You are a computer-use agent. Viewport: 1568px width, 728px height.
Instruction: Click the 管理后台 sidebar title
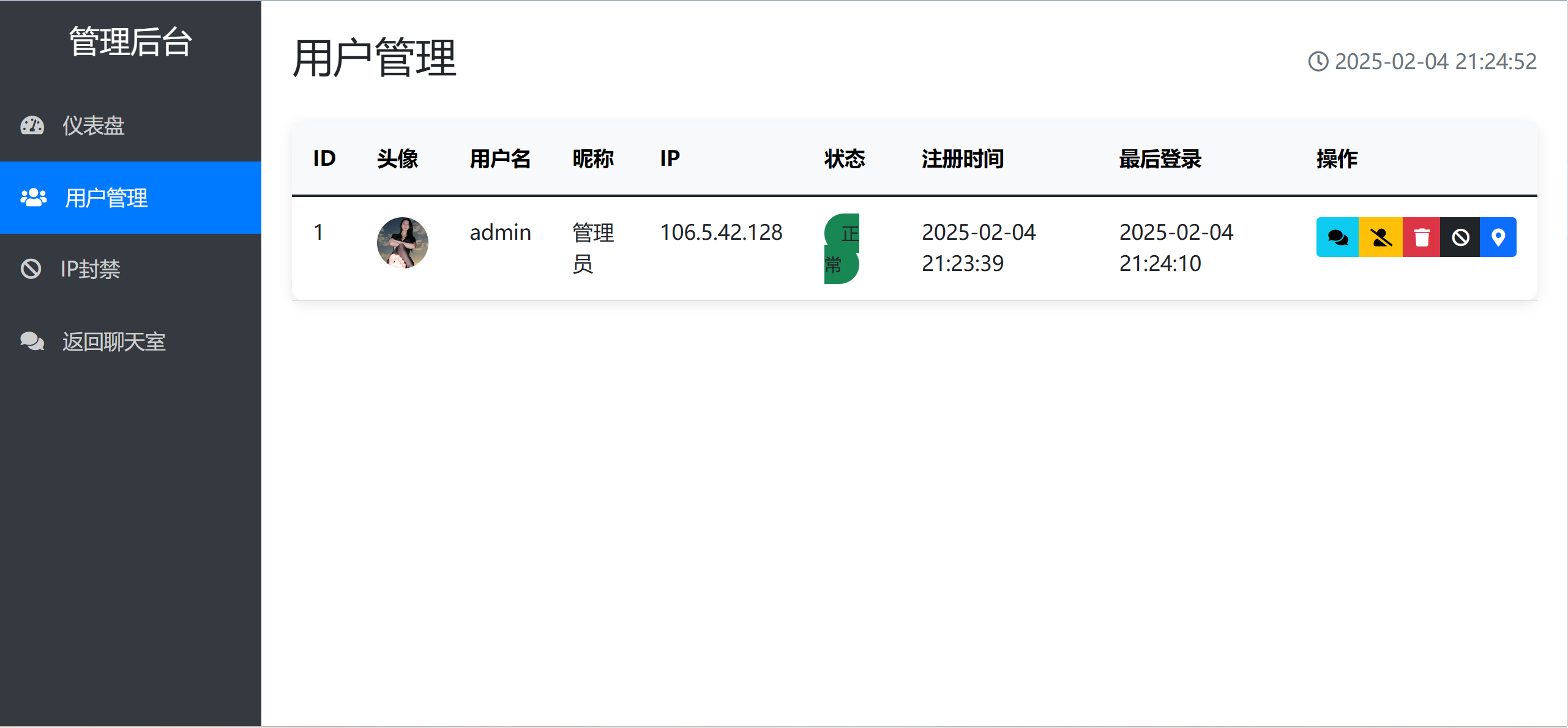tap(130, 42)
